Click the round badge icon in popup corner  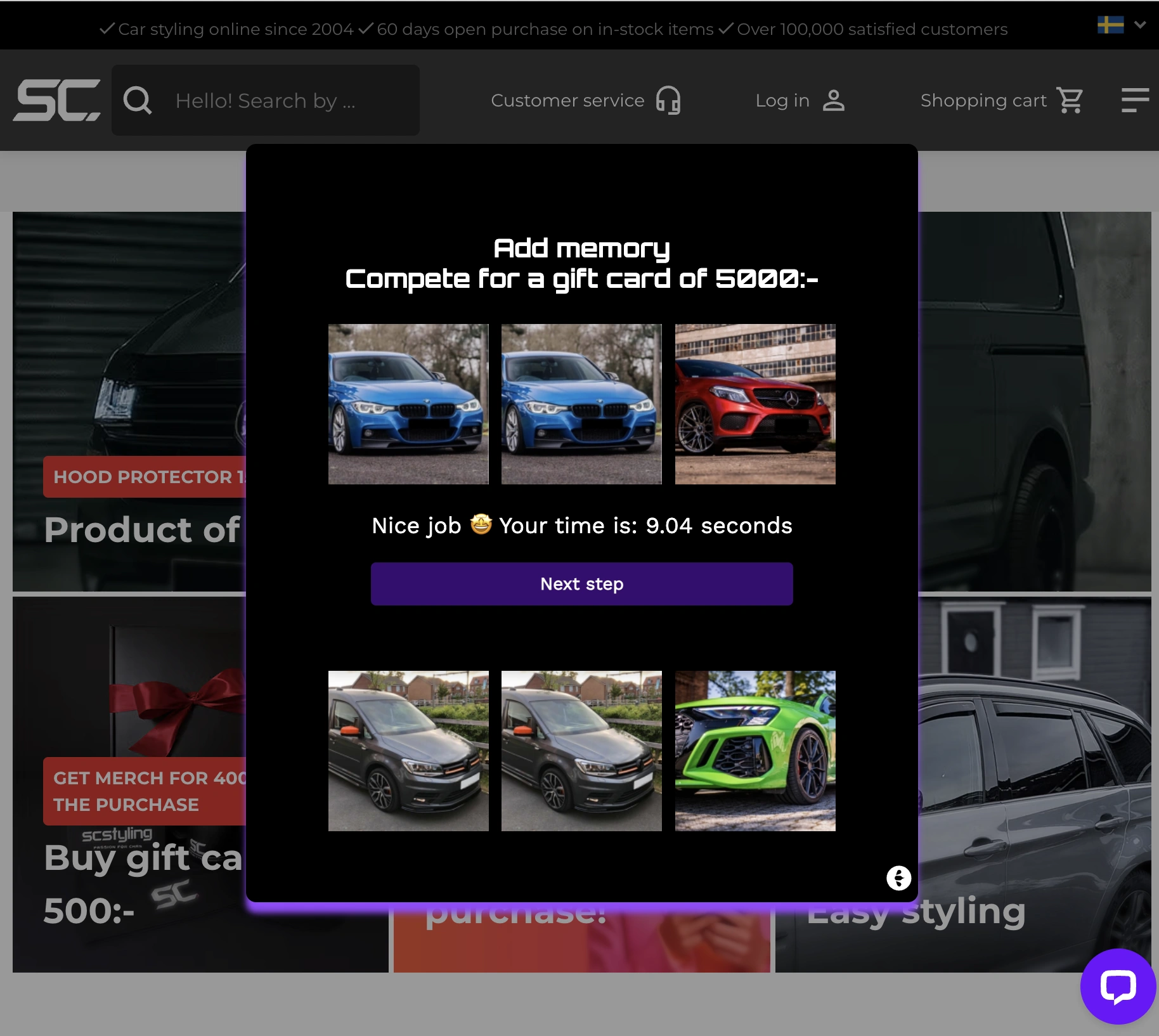pyautogui.click(x=898, y=878)
